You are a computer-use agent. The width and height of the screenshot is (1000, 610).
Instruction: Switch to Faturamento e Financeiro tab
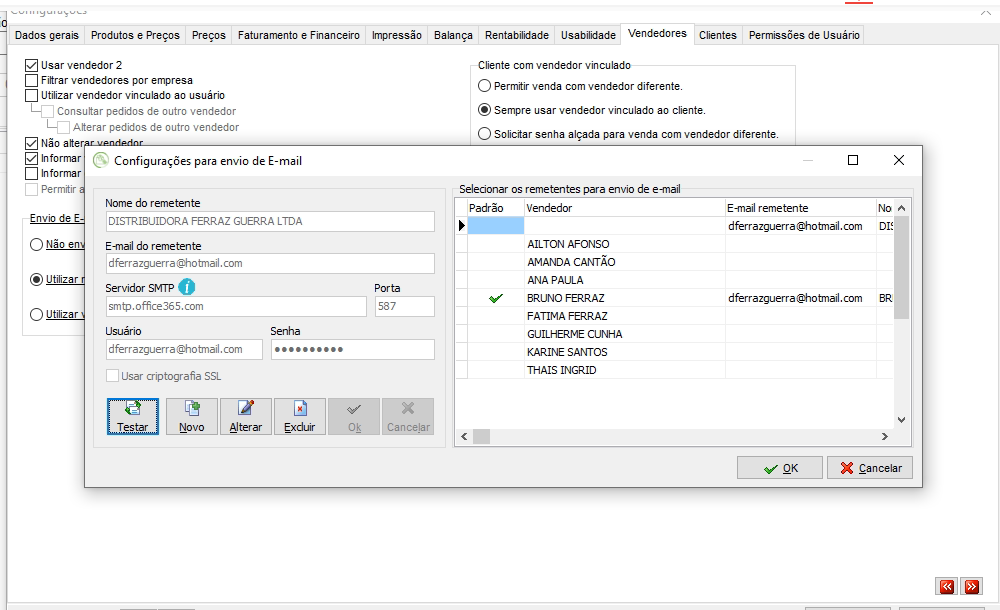point(298,35)
